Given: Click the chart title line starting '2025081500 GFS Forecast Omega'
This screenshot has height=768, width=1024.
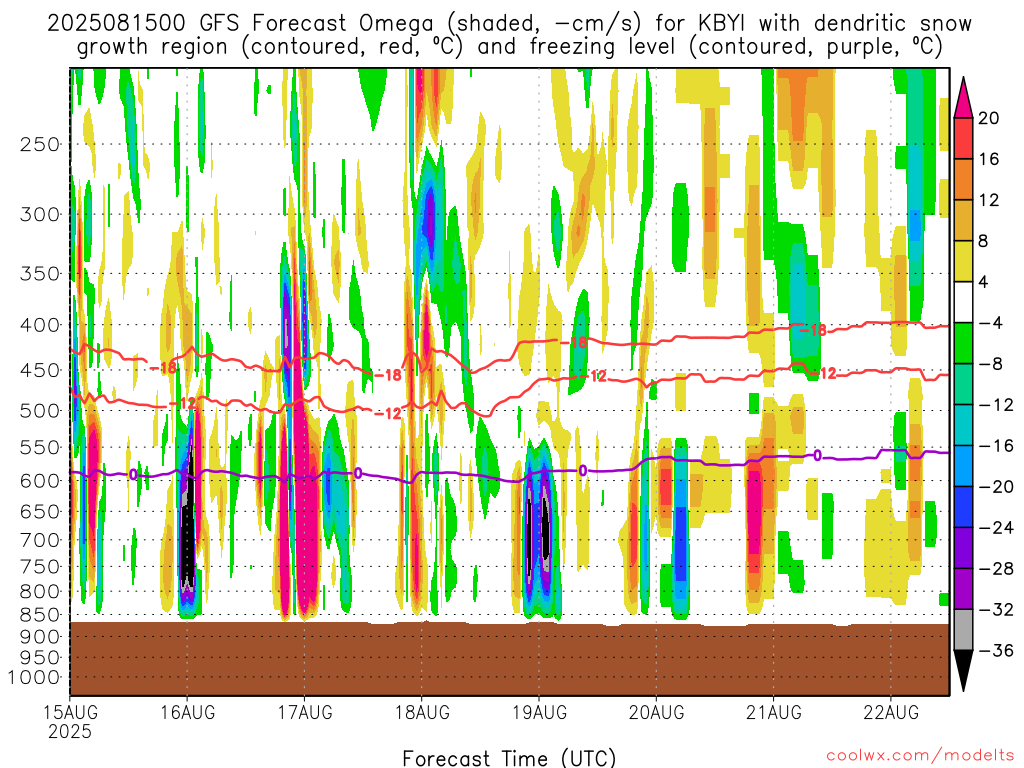Looking at the screenshot, I should 509,24.
